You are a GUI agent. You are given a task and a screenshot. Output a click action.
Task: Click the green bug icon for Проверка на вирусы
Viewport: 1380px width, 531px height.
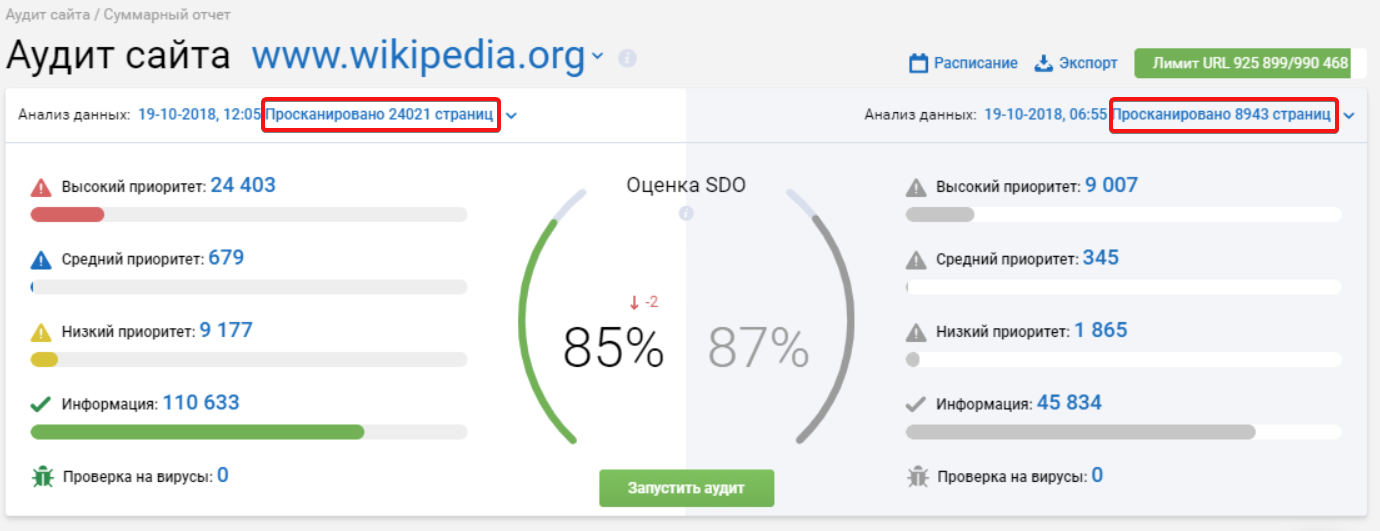coord(42,477)
